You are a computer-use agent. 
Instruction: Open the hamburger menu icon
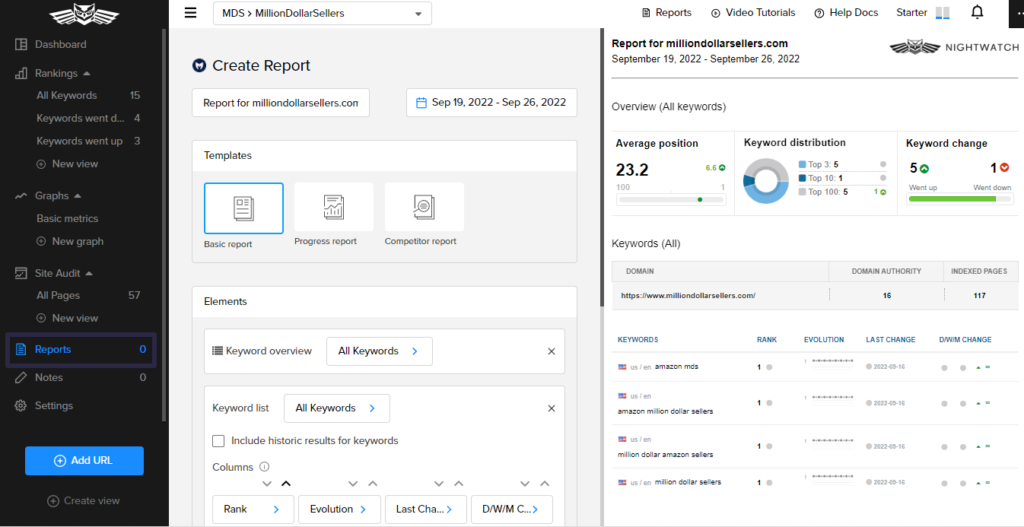click(190, 13)
